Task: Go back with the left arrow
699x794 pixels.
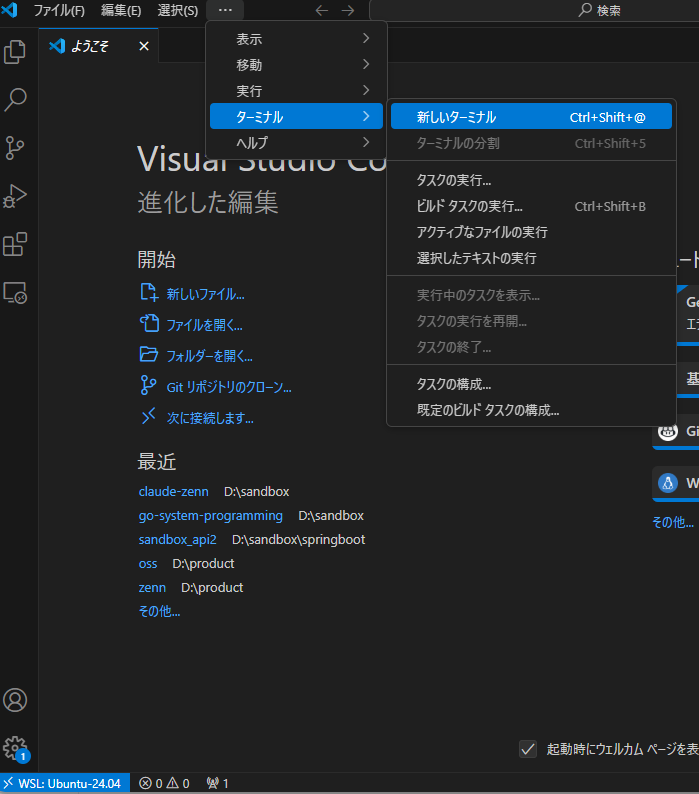Action: [321, 10]
